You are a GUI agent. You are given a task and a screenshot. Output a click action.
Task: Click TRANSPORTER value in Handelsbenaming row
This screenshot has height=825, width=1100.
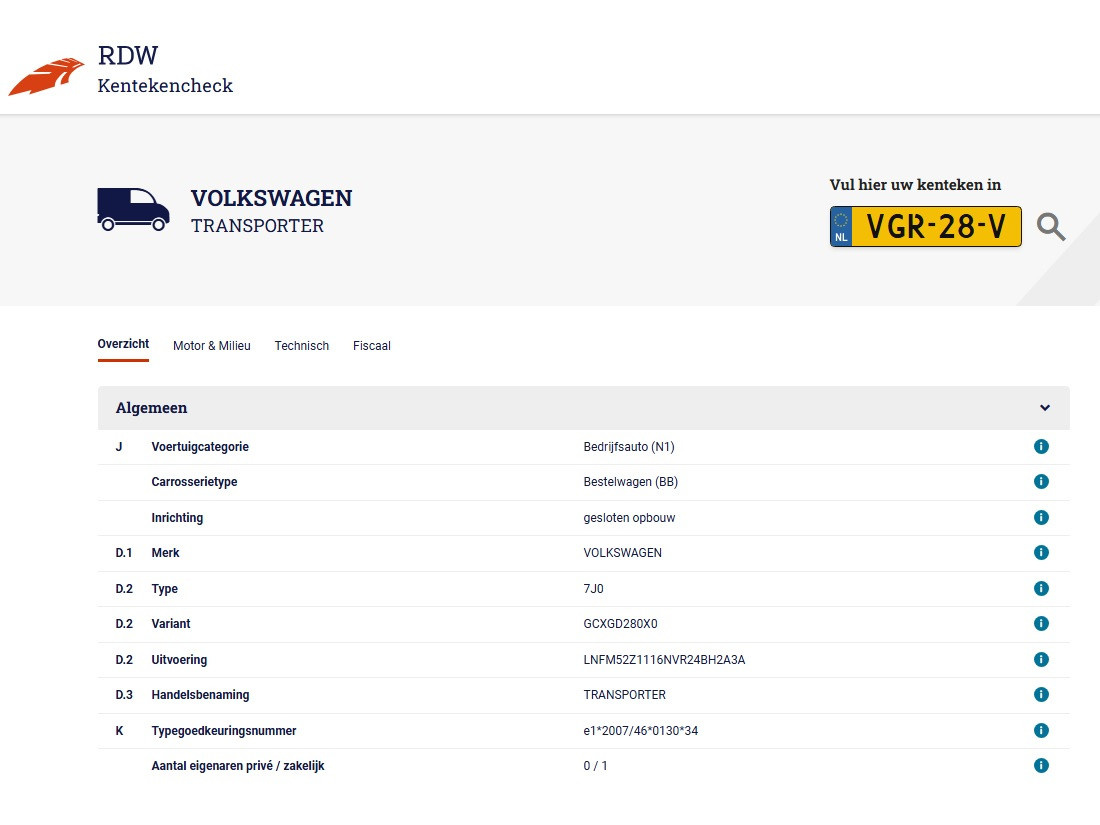pyautogui.click(x=624, y=695)
